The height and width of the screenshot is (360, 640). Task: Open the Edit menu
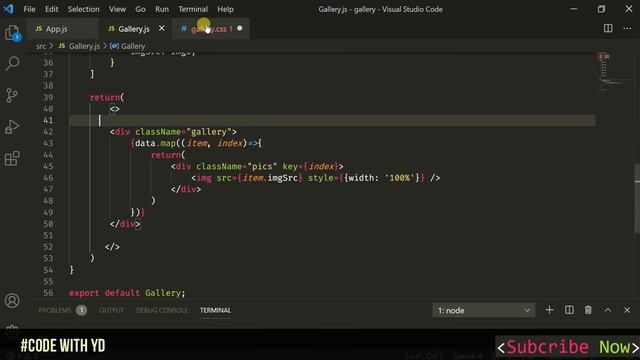coord(51,9)
